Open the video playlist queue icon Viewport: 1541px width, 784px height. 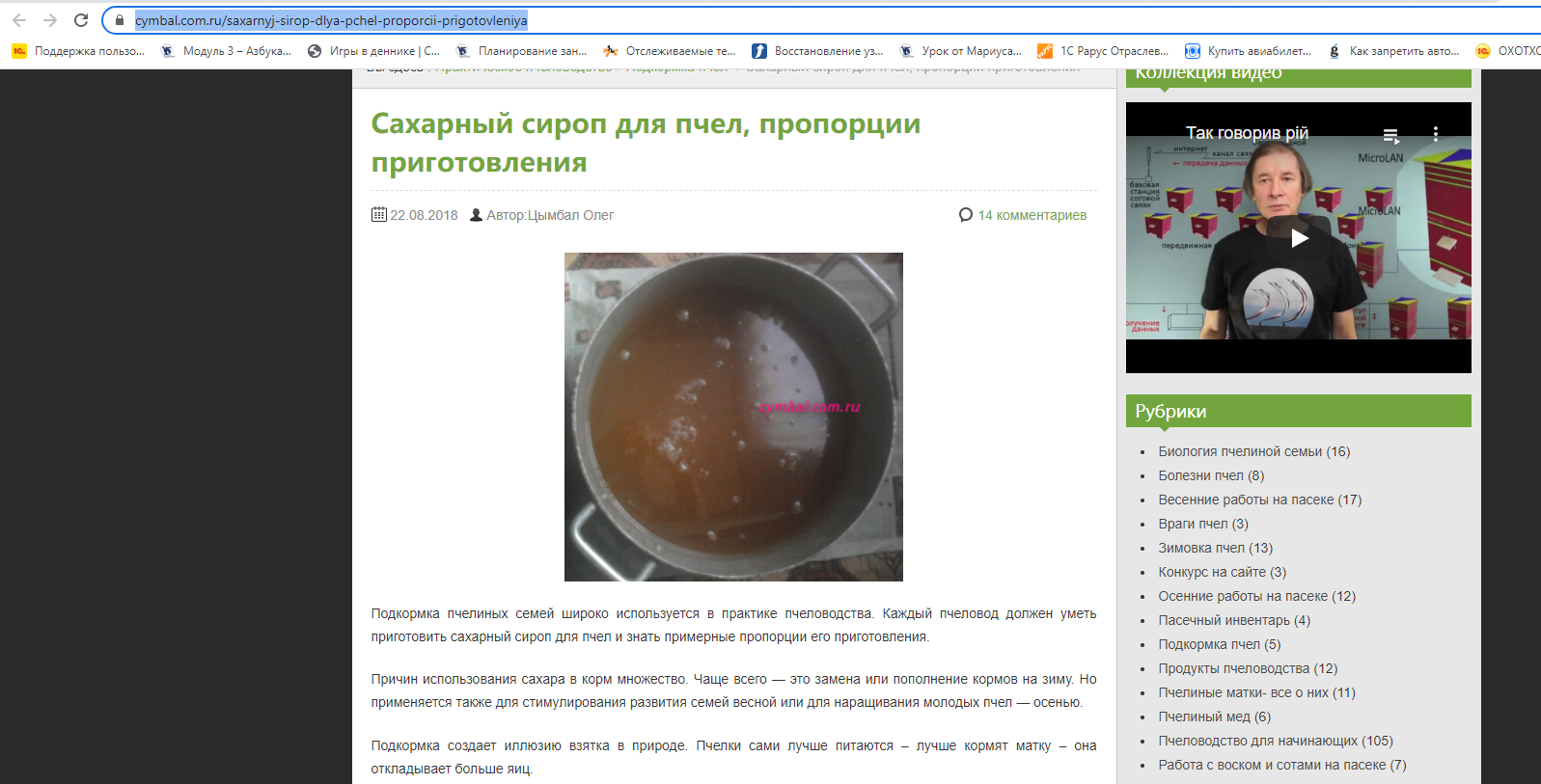click(1390, 135)
